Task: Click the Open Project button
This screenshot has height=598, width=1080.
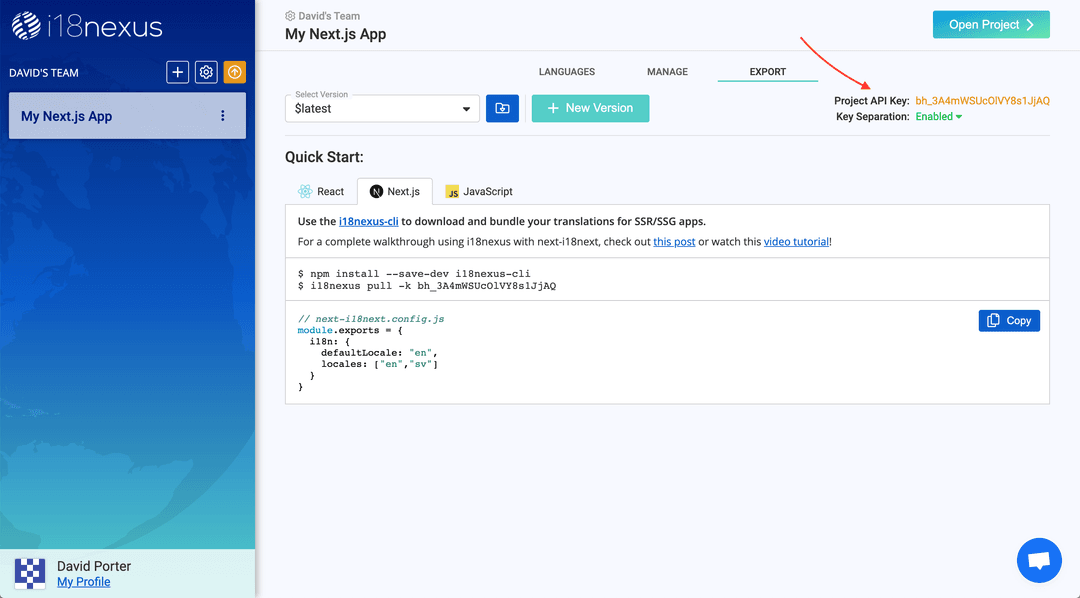Action: 991,24
